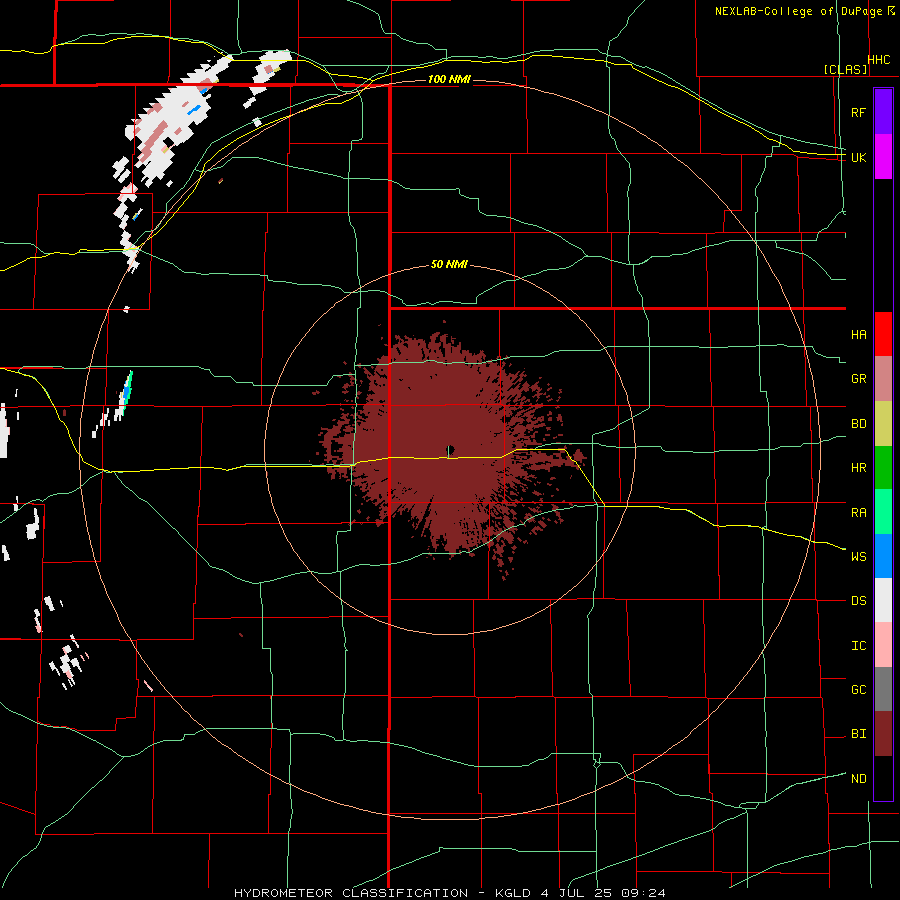Click the BI legend label
The image size is (900, 900).
coord(858,734)
